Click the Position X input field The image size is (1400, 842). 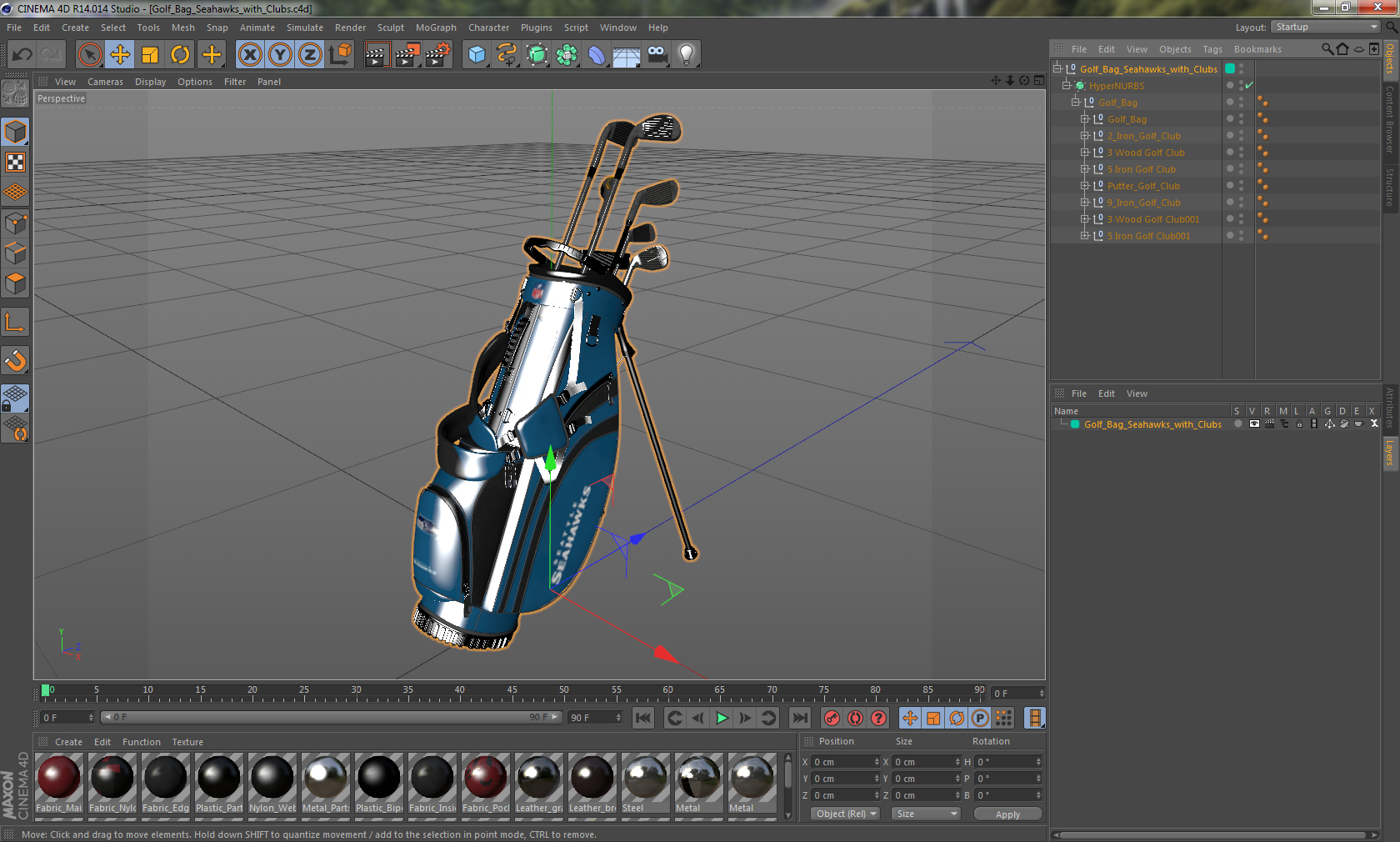846,761
